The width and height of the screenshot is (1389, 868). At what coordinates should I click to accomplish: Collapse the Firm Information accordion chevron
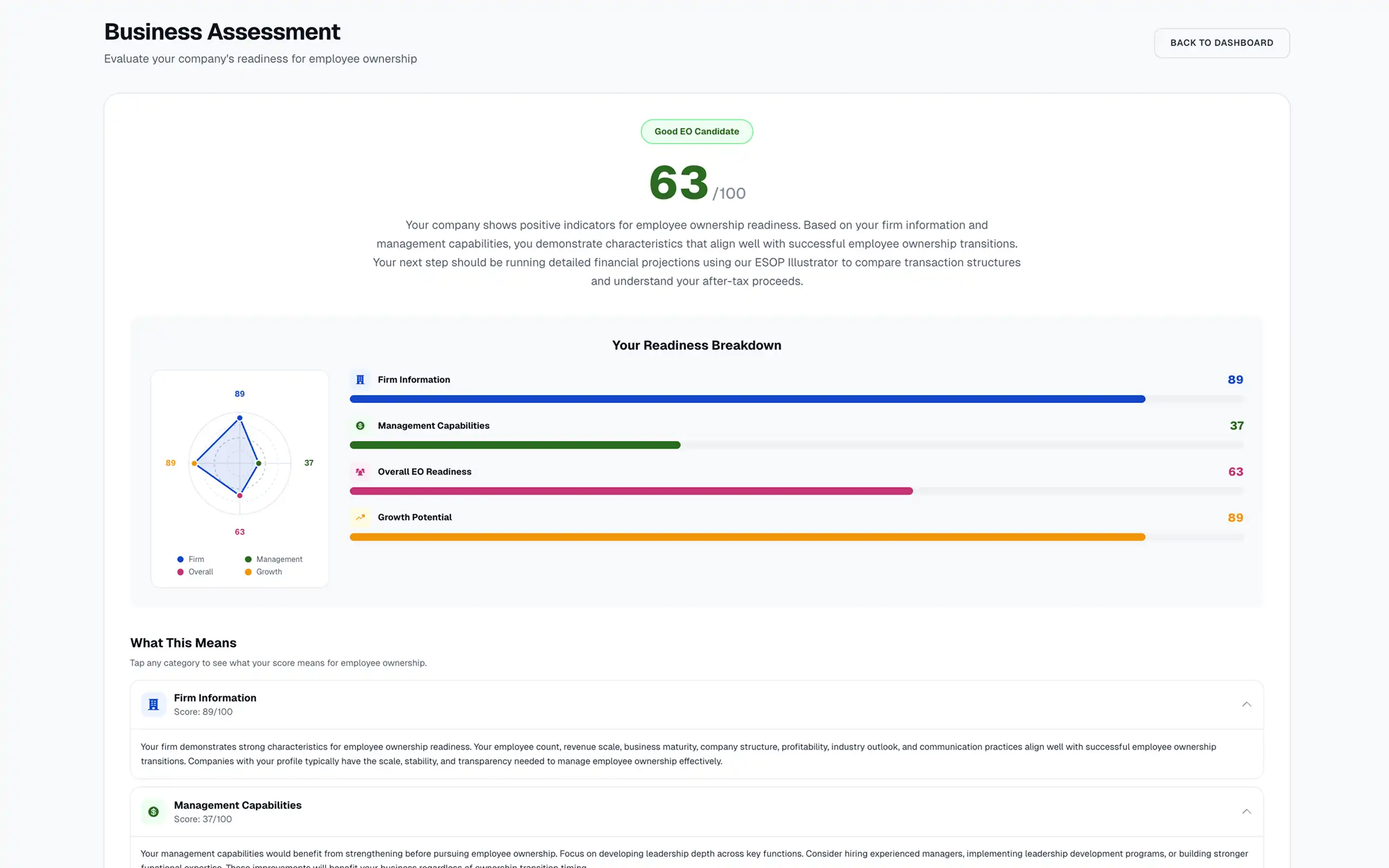1246,704
